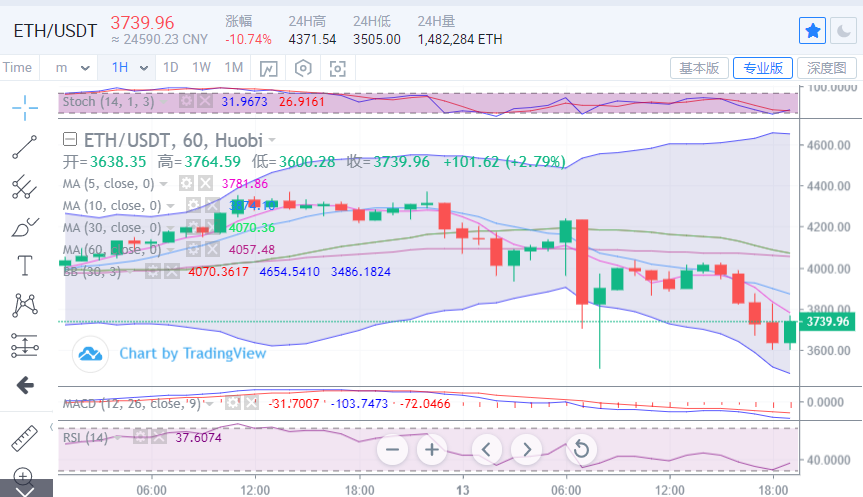The image size is (863, 497).
Task: Expand the MA 10 dropdown arrow
Action: point(171,206)
